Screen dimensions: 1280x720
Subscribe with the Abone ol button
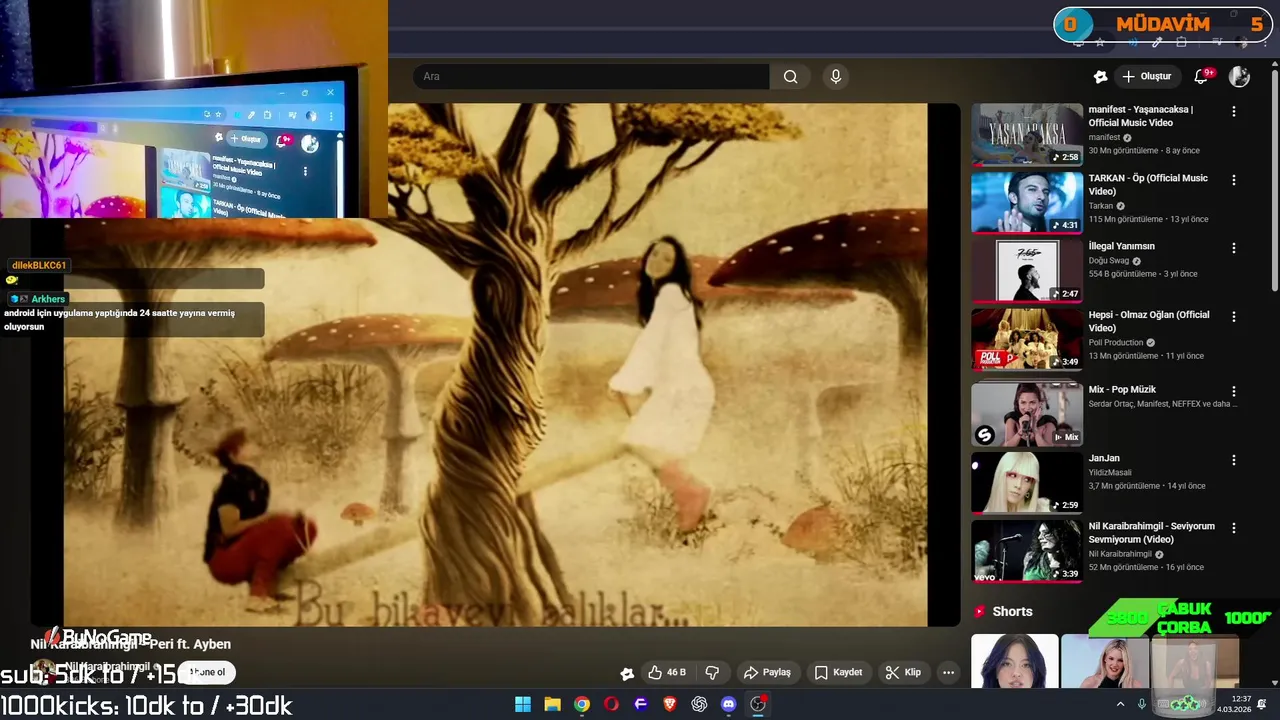click(207, 672)
